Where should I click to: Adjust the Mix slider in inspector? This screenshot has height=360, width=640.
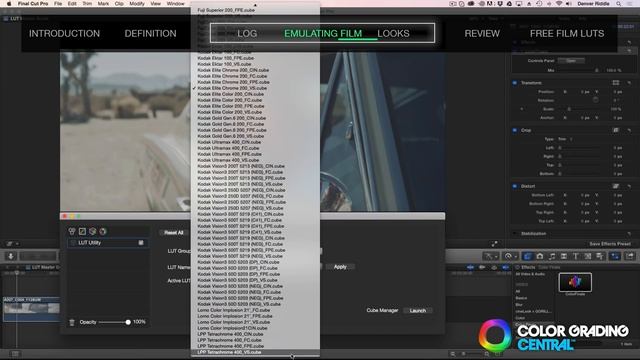(596, 70)
